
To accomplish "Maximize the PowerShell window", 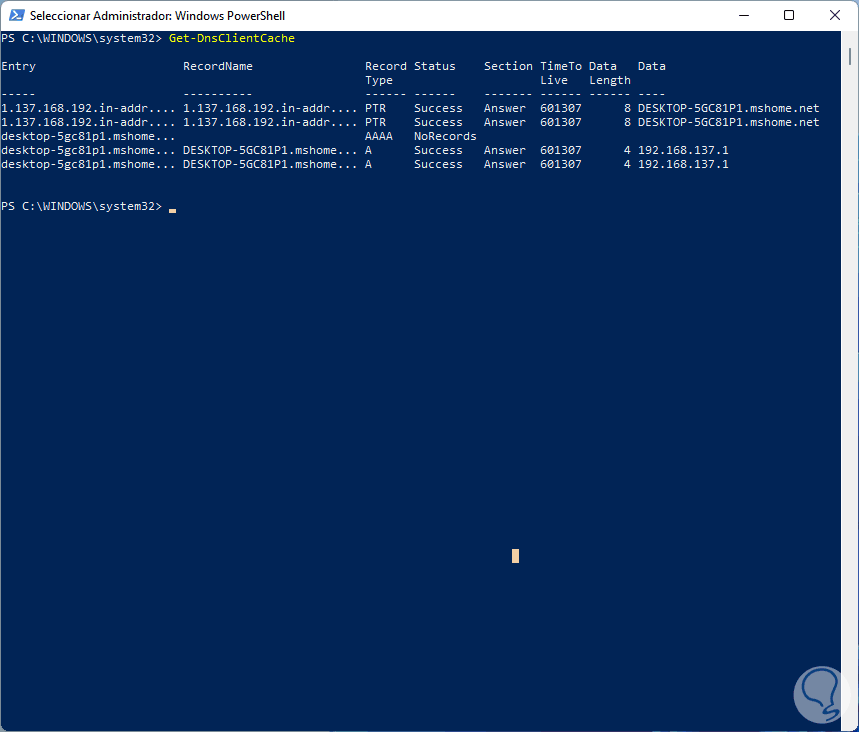I will click(x=789, y=15).
